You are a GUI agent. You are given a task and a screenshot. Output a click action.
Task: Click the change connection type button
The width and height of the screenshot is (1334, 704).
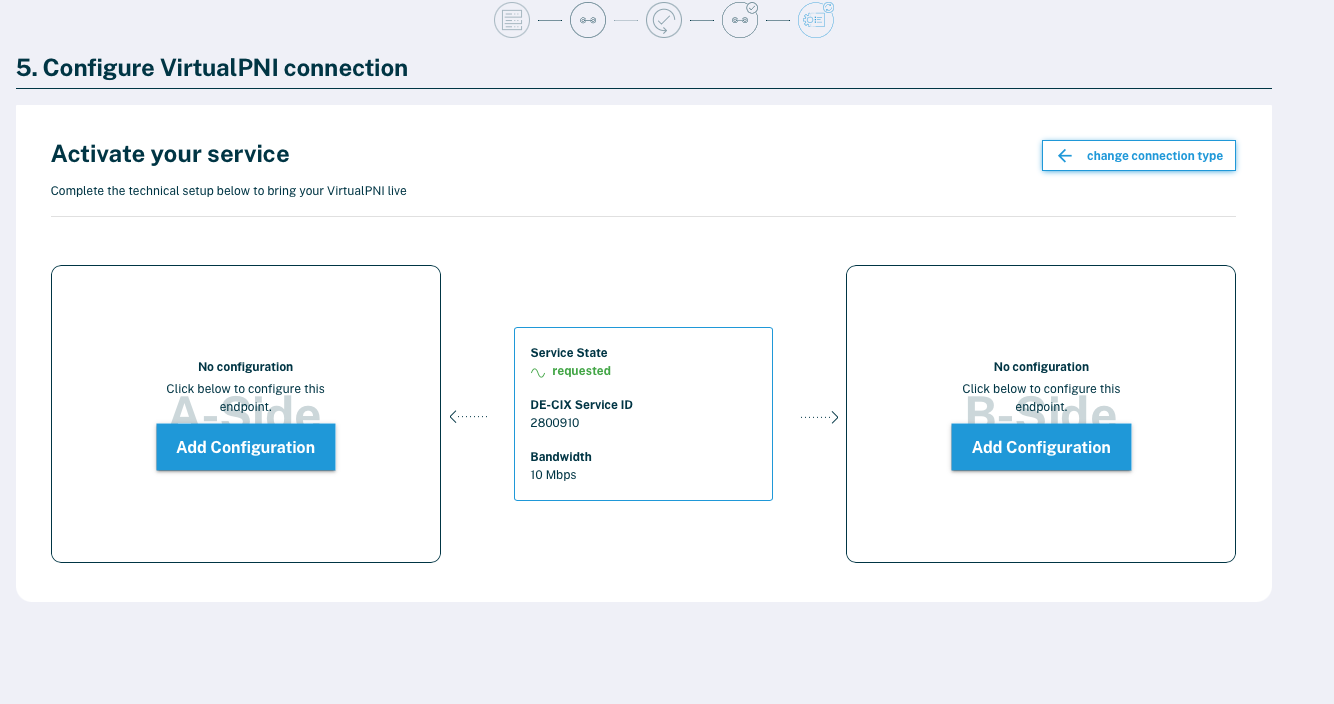pyautogui.click(x=1139, y=156)
